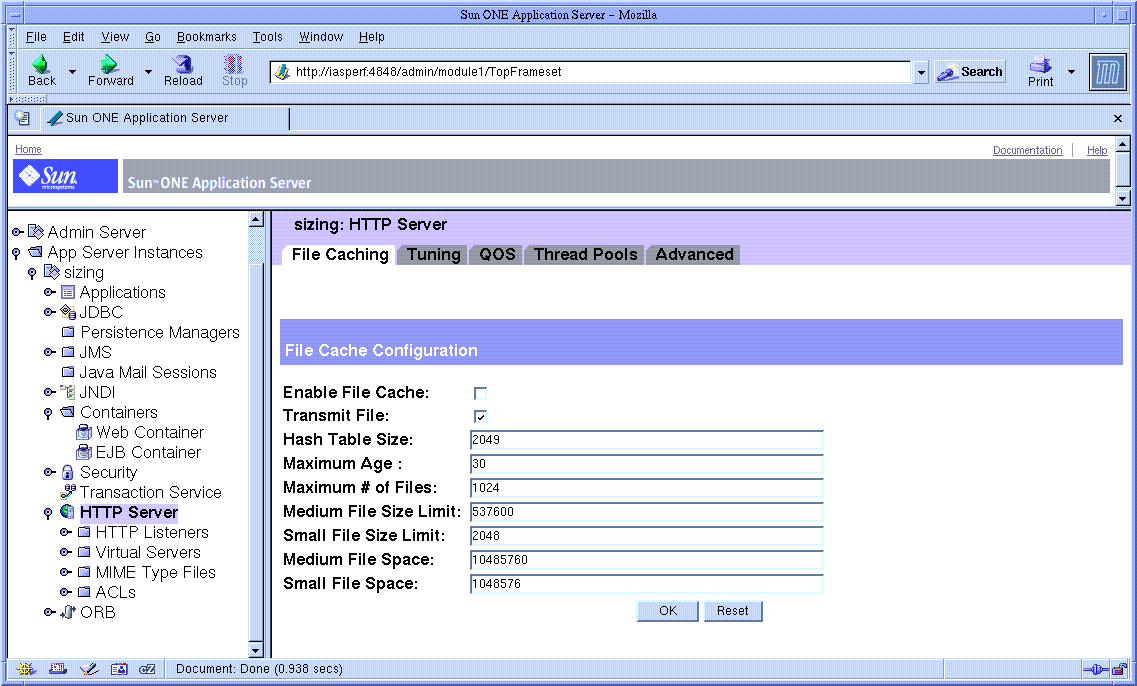Follow the Home link
This screenshot has width=1137, height=686.
[28, 149]
